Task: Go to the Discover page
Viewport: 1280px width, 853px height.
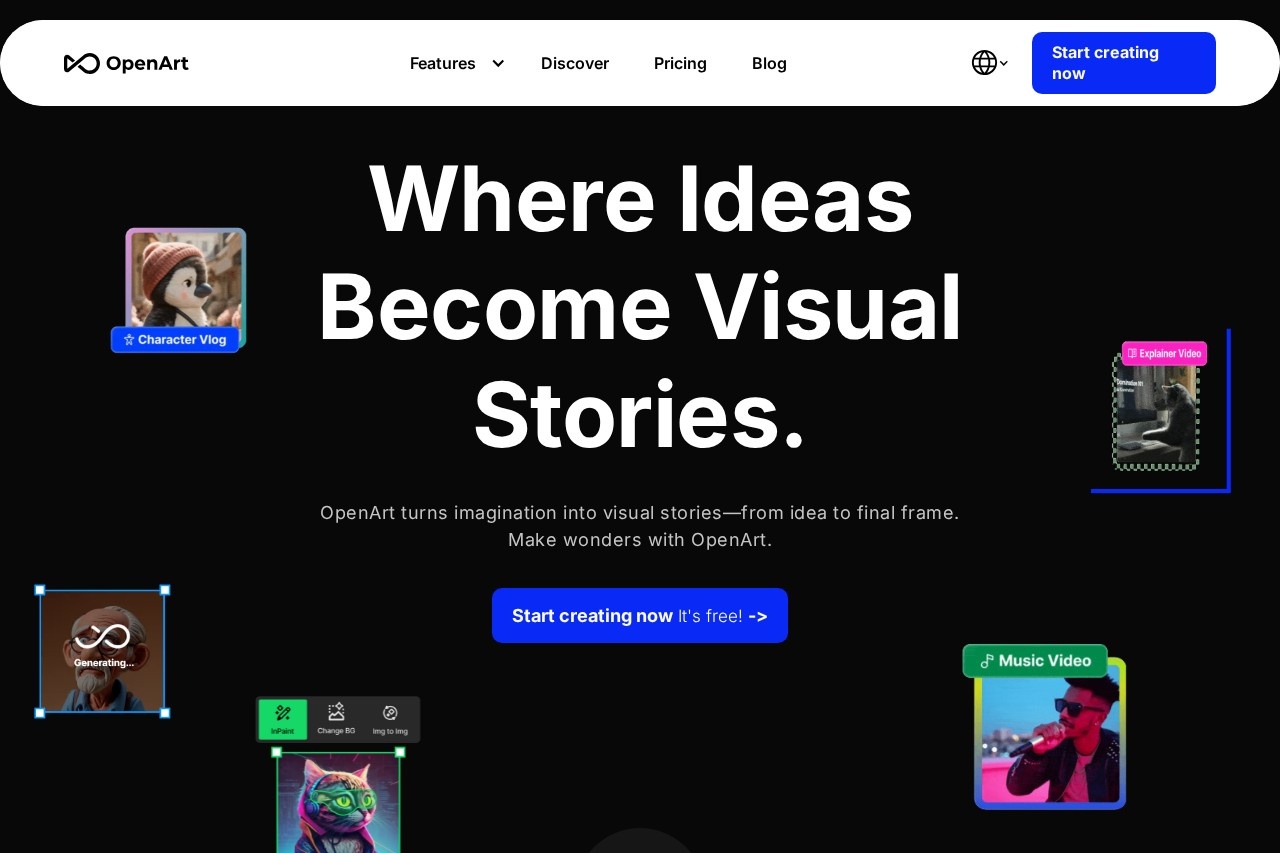Action: (575, 63)
